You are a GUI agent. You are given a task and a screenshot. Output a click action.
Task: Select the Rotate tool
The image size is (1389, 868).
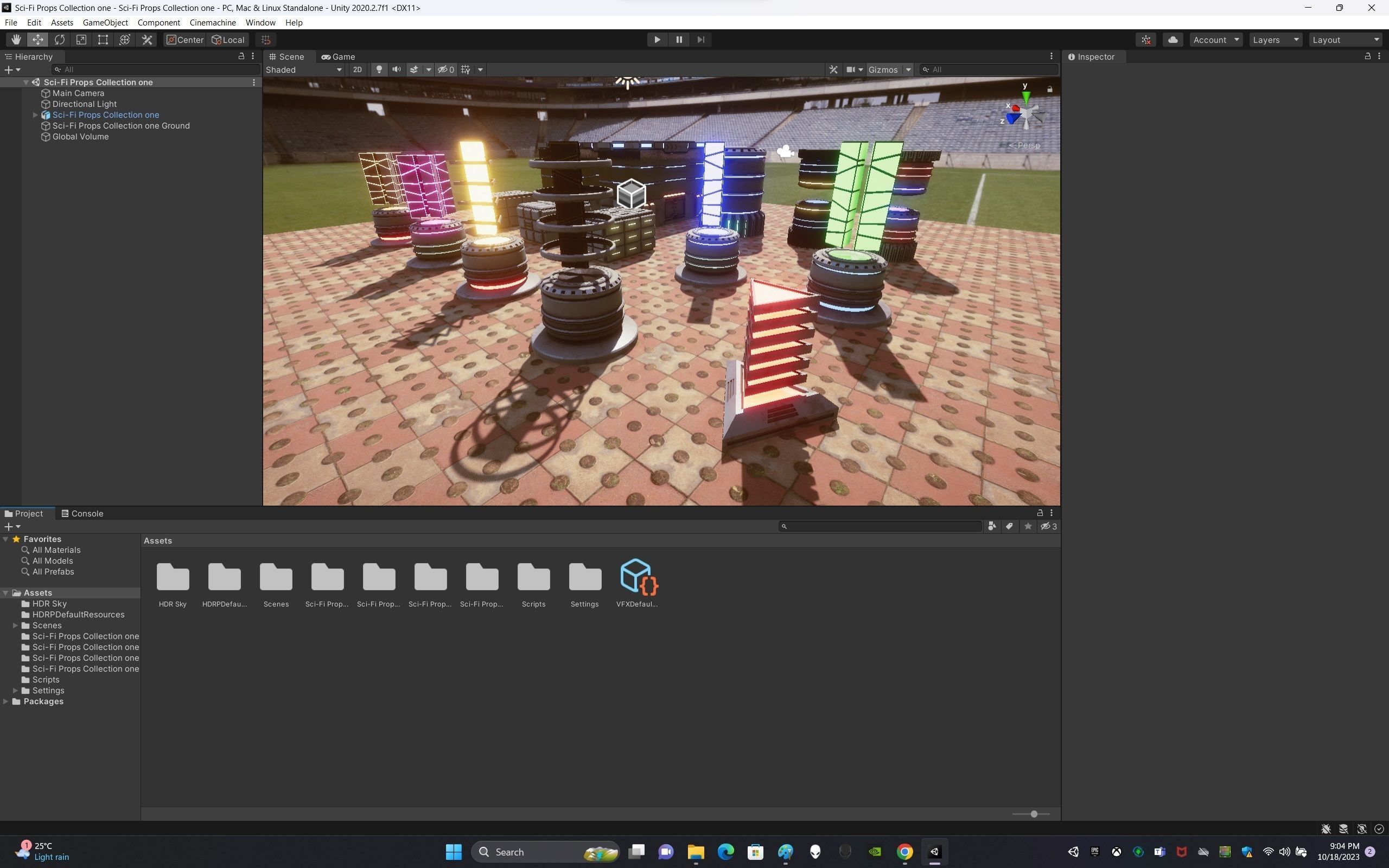point(60,40)
